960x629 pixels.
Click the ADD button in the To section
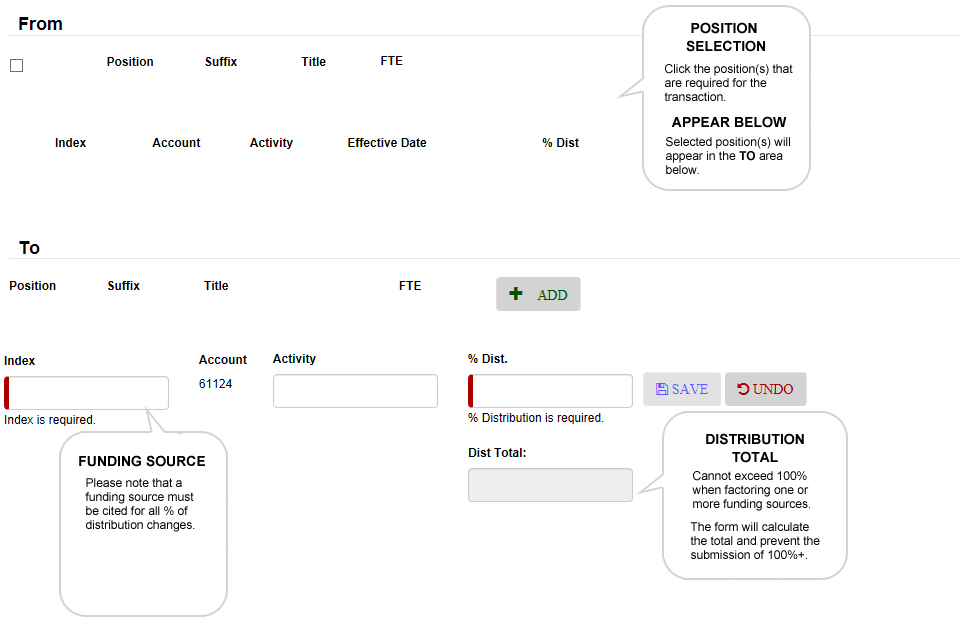click(538, 293)
